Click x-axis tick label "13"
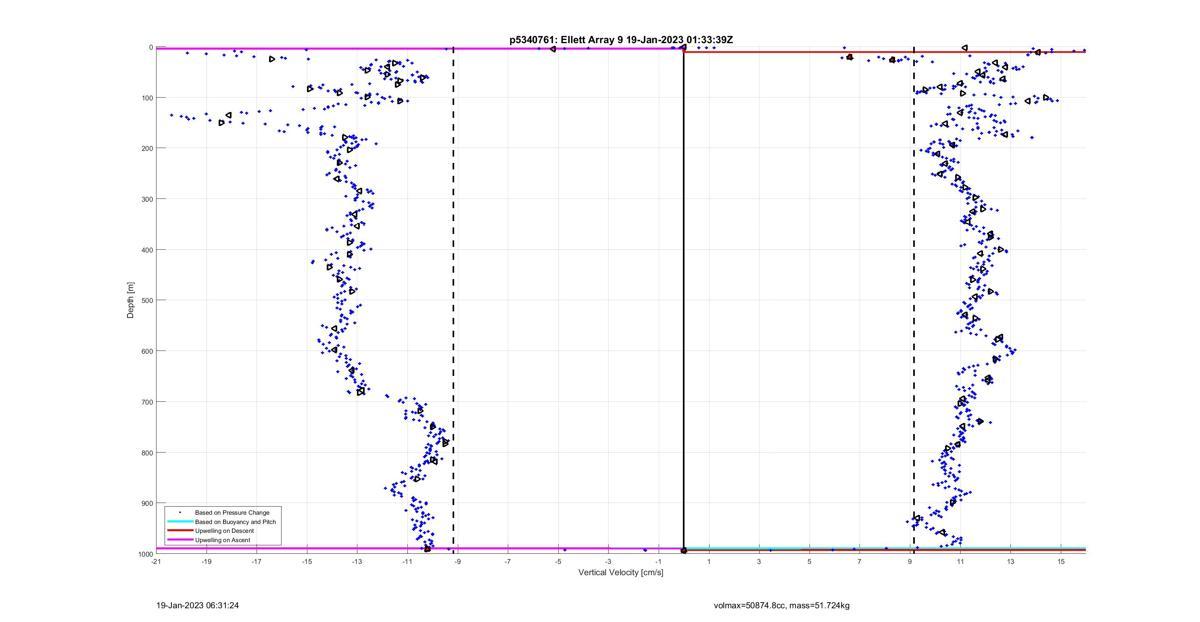1200x622 pixels. pos(1010,562)
